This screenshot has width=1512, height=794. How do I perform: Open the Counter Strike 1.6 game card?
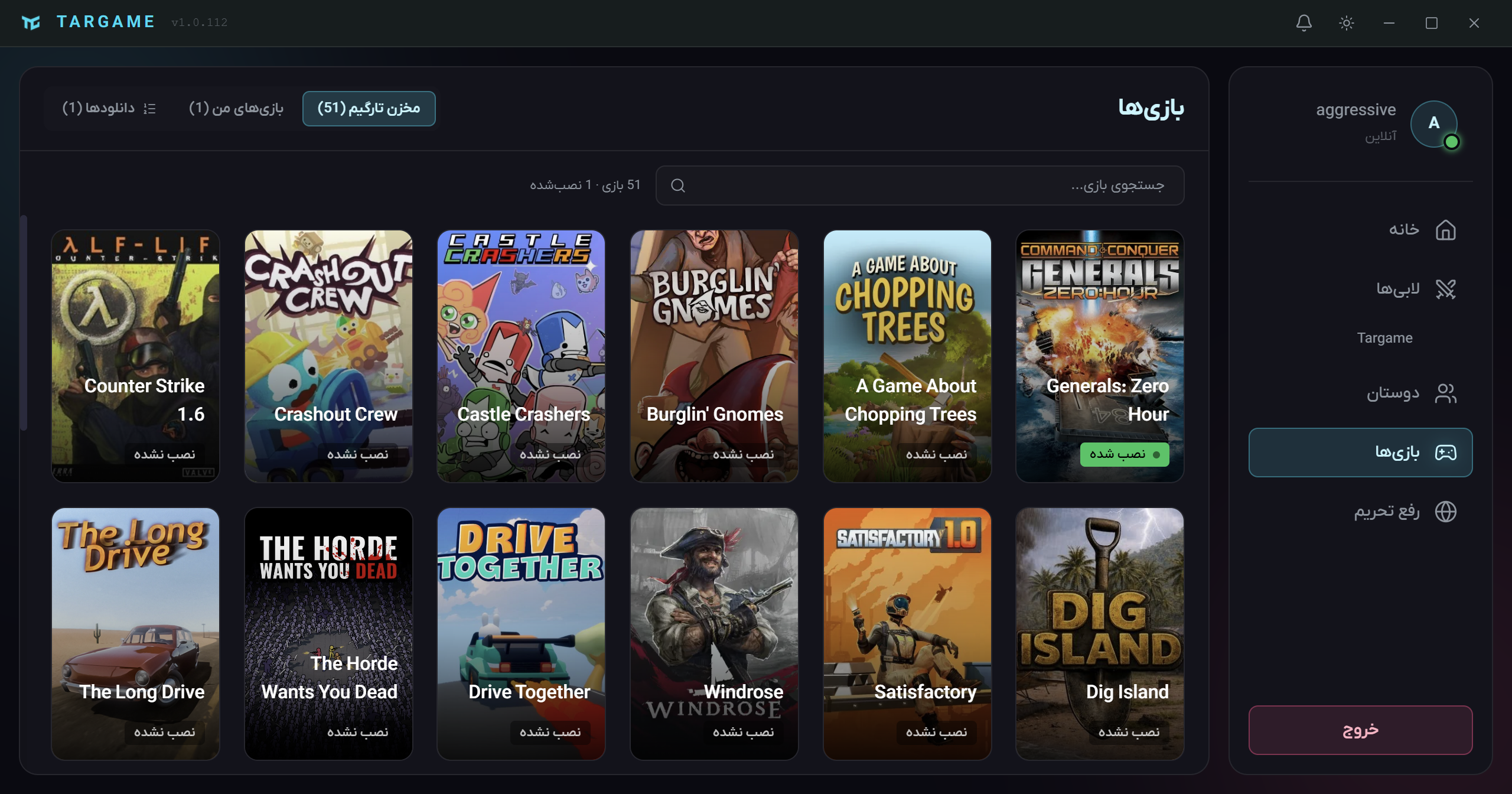(x=135, y=356)
